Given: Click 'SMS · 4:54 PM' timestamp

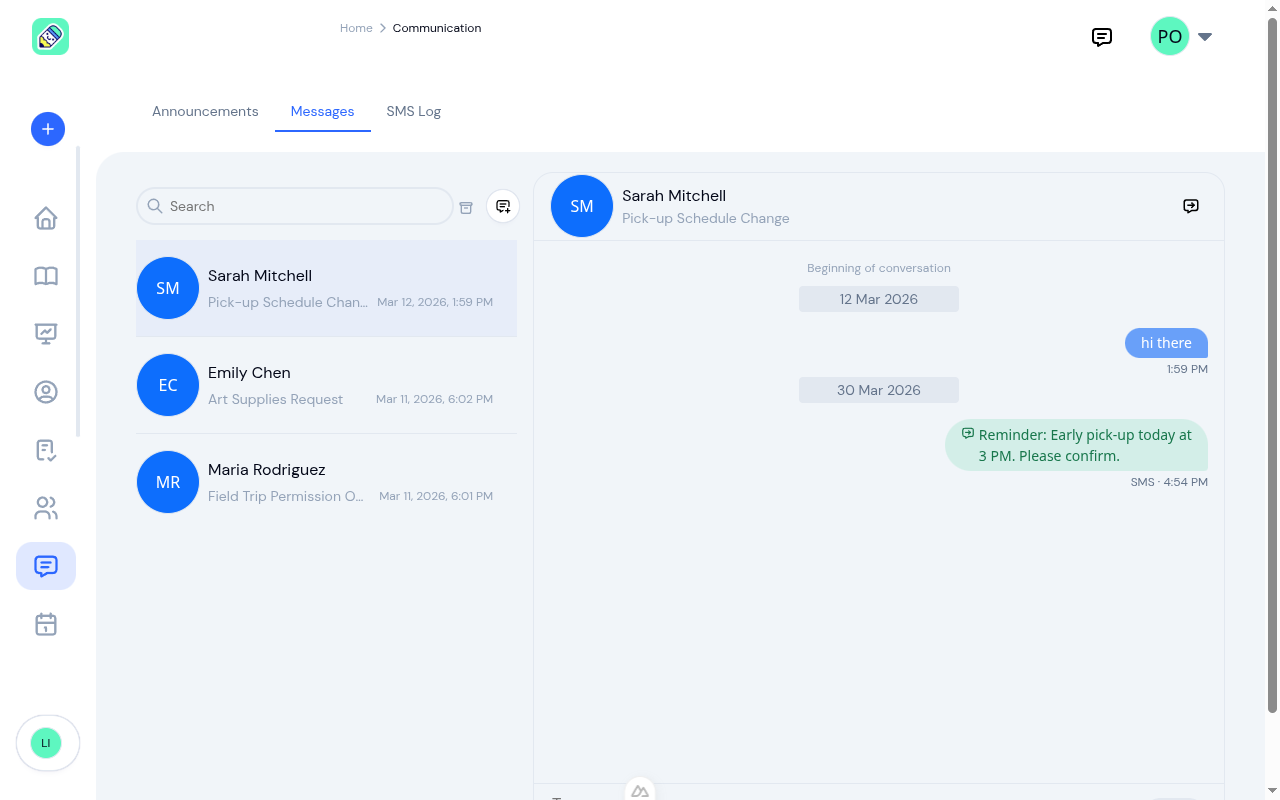Looking at the screenshot, I should coord(1169,482).
